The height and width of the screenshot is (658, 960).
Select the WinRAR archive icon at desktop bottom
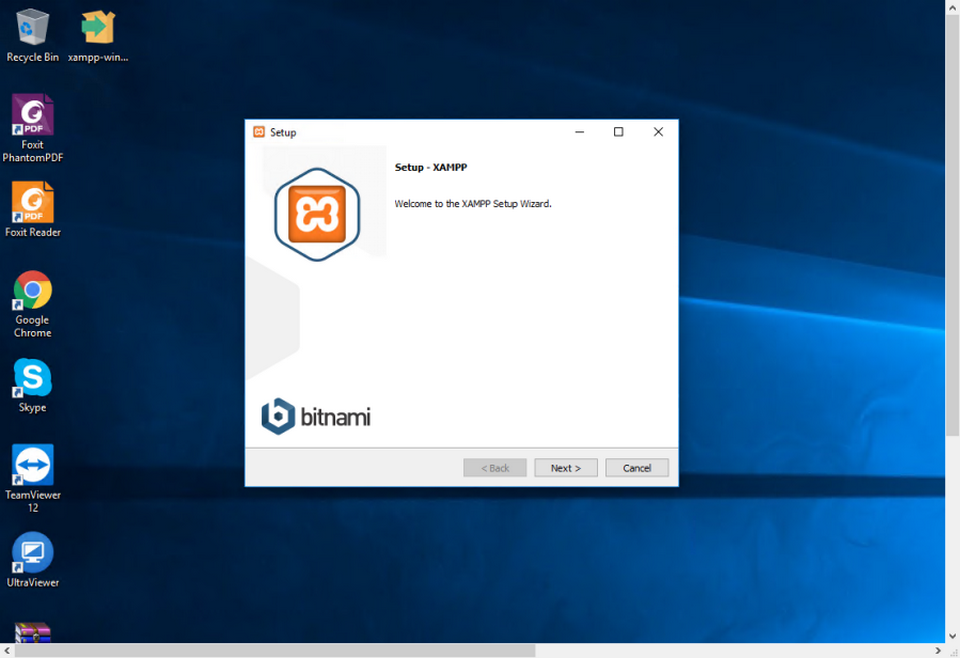[x=32, y=632]
